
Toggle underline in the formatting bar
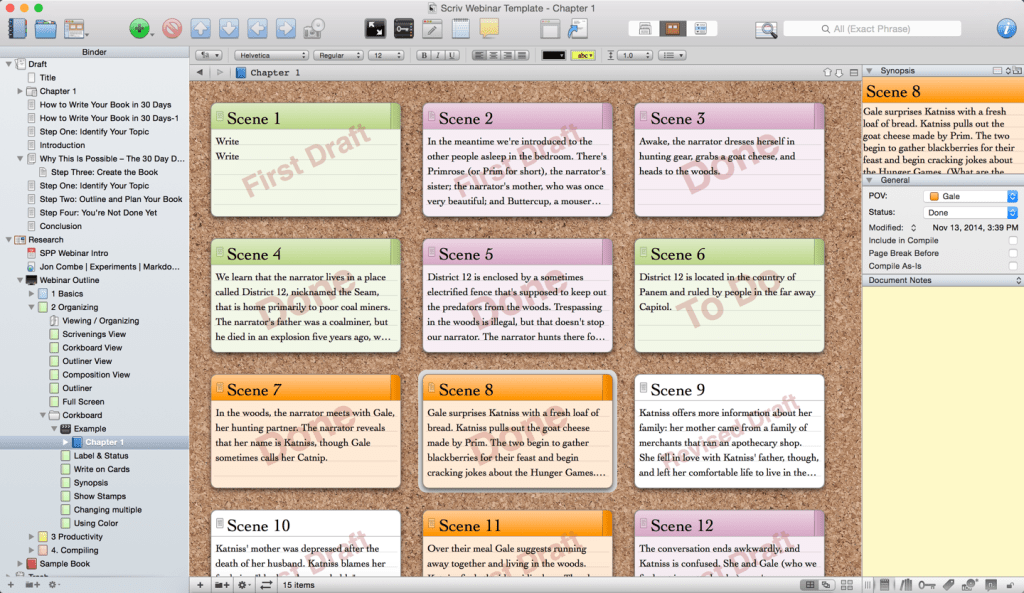click(452, 54)
